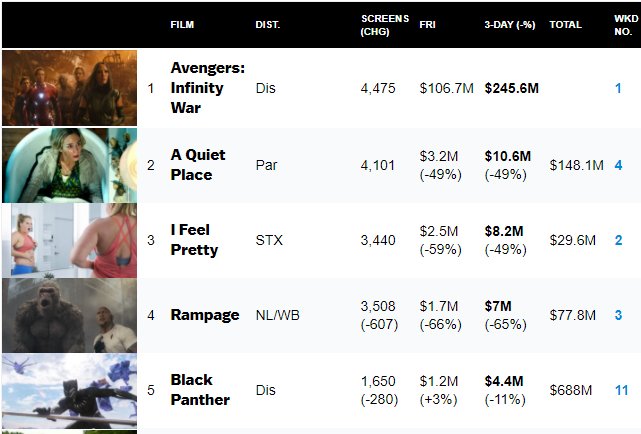The image size is (641, 434).
Task: Open the I Feel Pretty thumbnail image
Action: coord(69,239)
